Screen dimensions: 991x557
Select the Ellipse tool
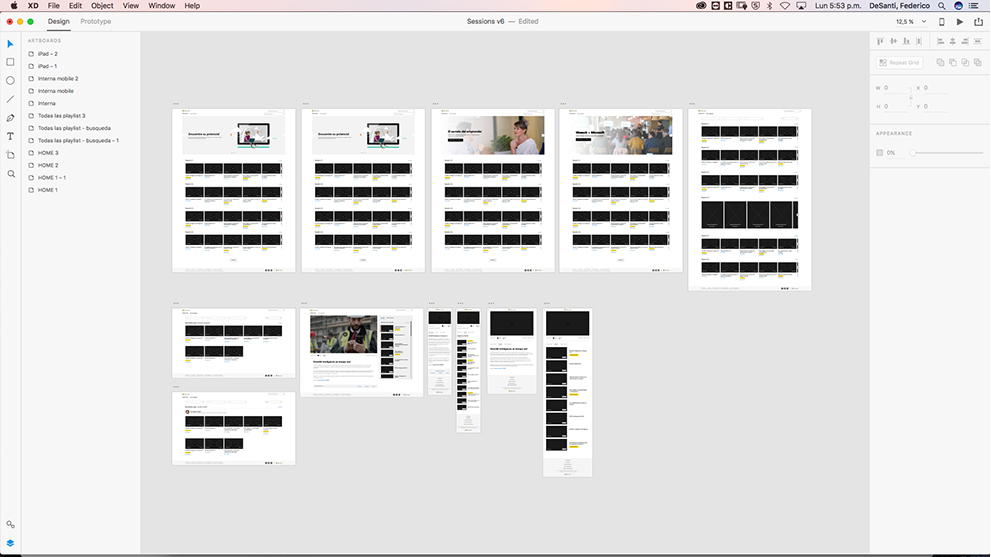(x=11, y=80)
